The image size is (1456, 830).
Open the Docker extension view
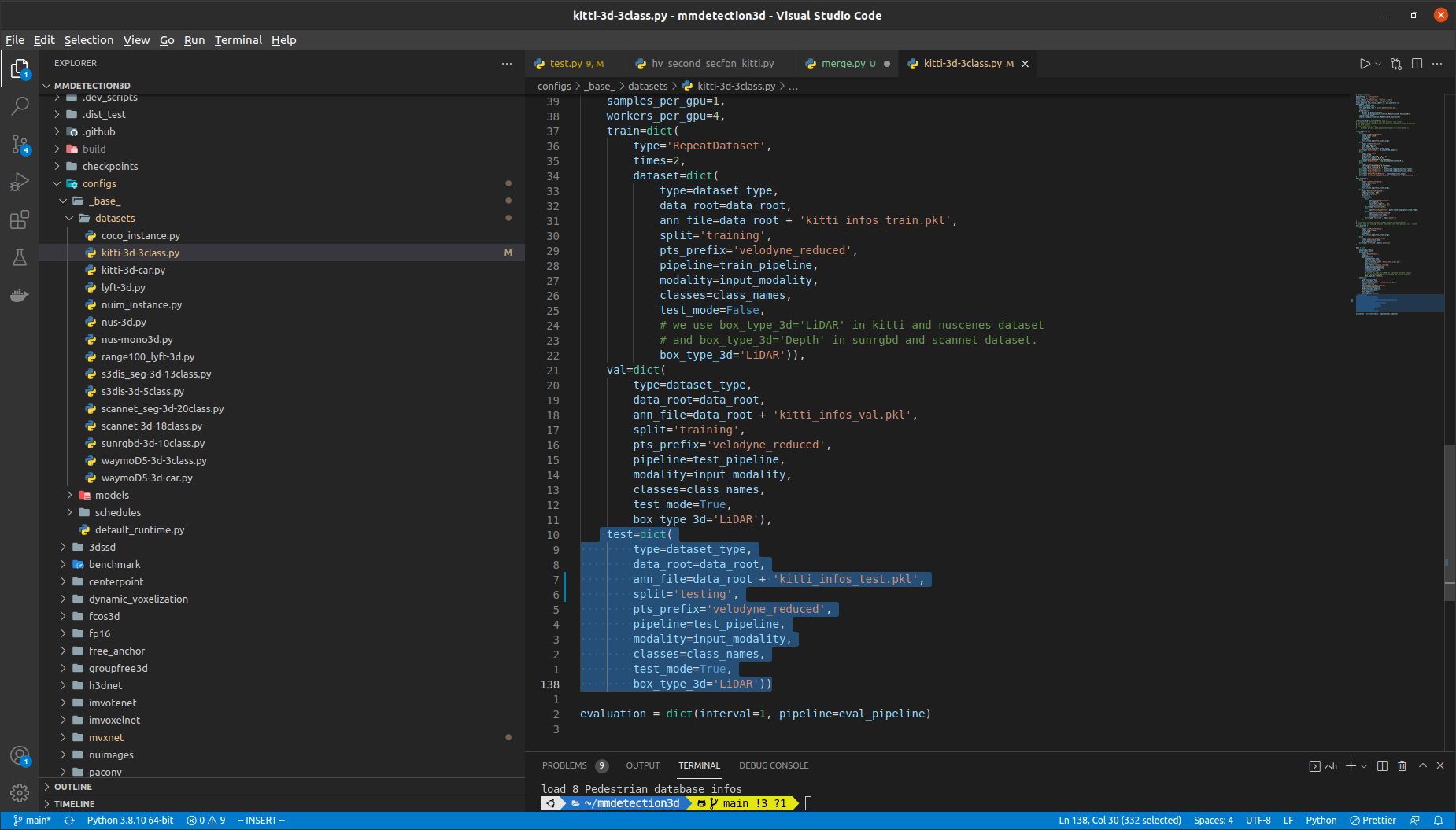tap(20, 295)
